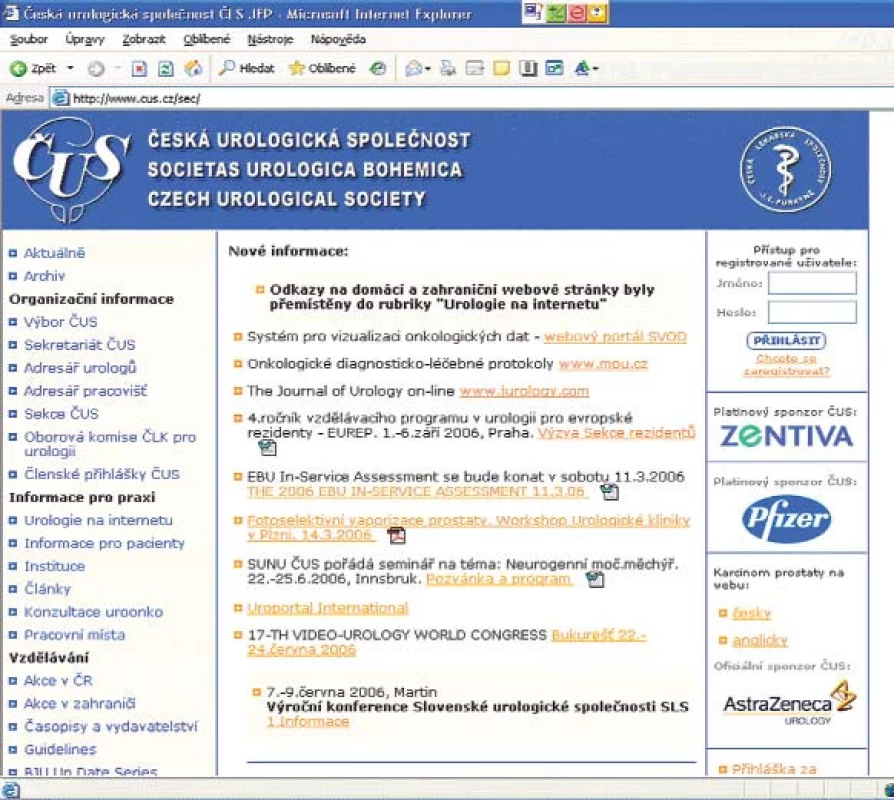Follow the 'Chcete se zaregistrovat?' link
The width and height of the screenshot is (894, 800).
(x=786, y=365)
